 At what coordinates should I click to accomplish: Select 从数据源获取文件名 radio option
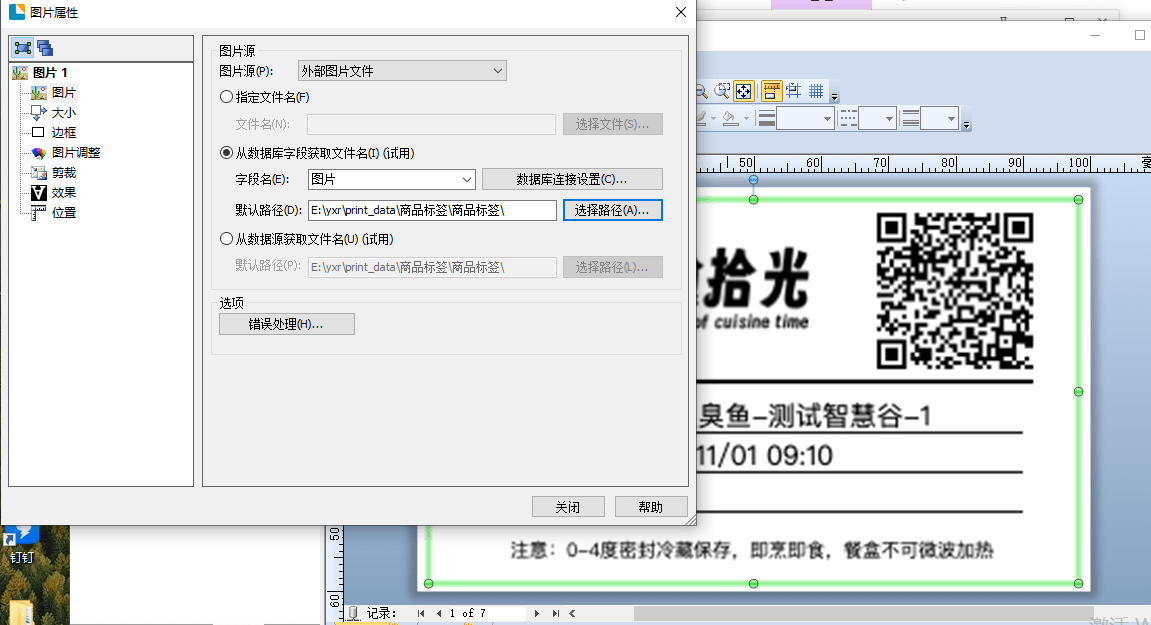pyautogui.click(x=227, y=239)
